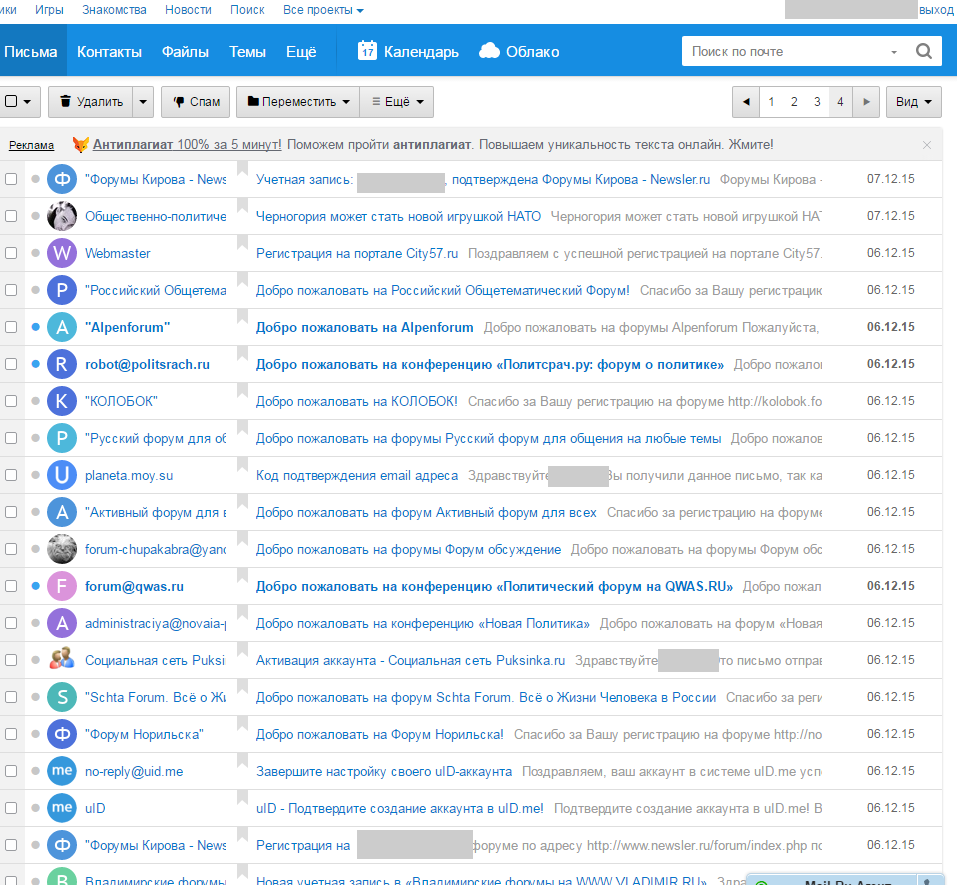
Task: Go to the next page arrow
Action: (x=865, y=102)
